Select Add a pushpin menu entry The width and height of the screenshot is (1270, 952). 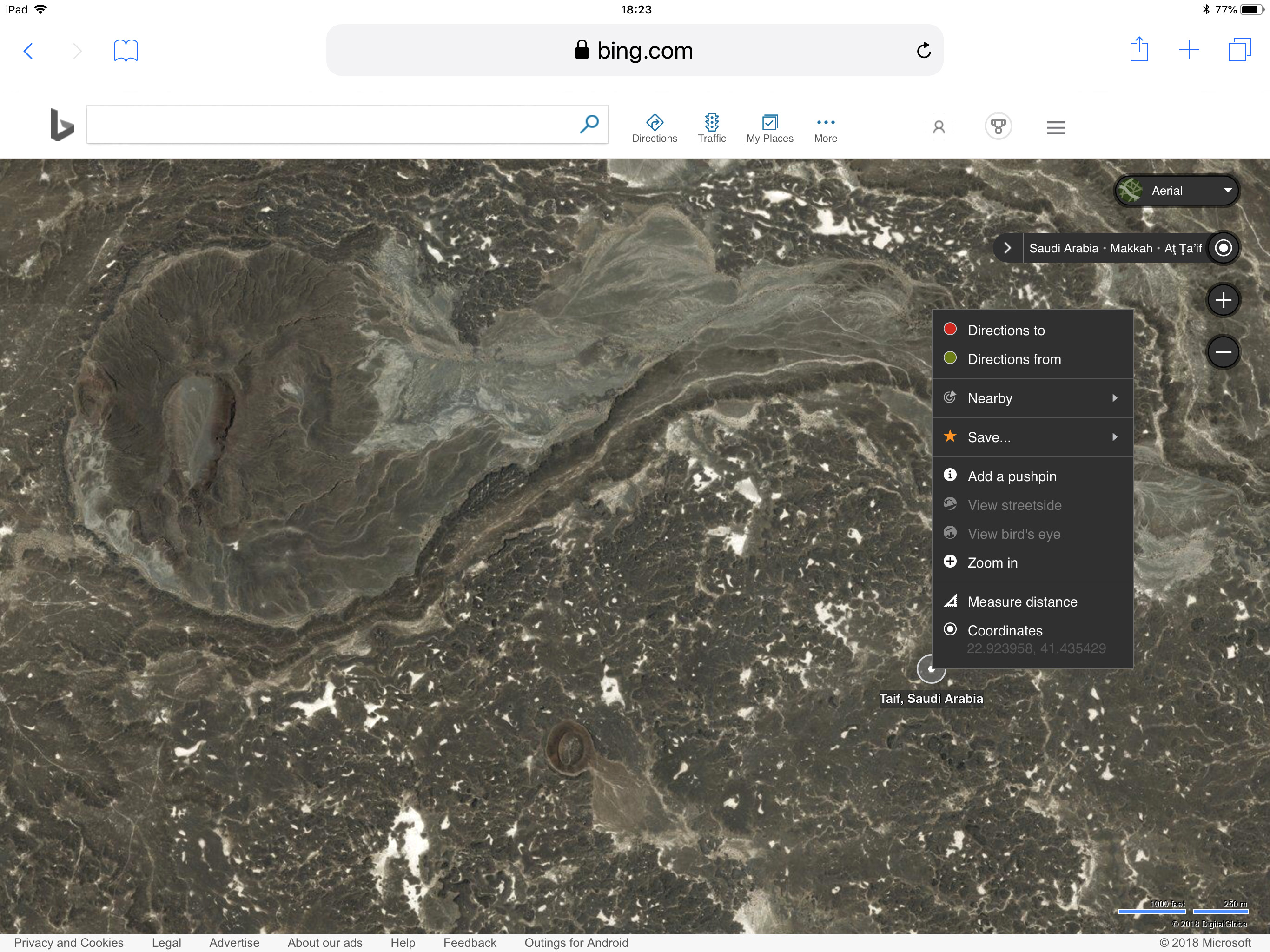pyautogui.click(x=1012, y=476)
